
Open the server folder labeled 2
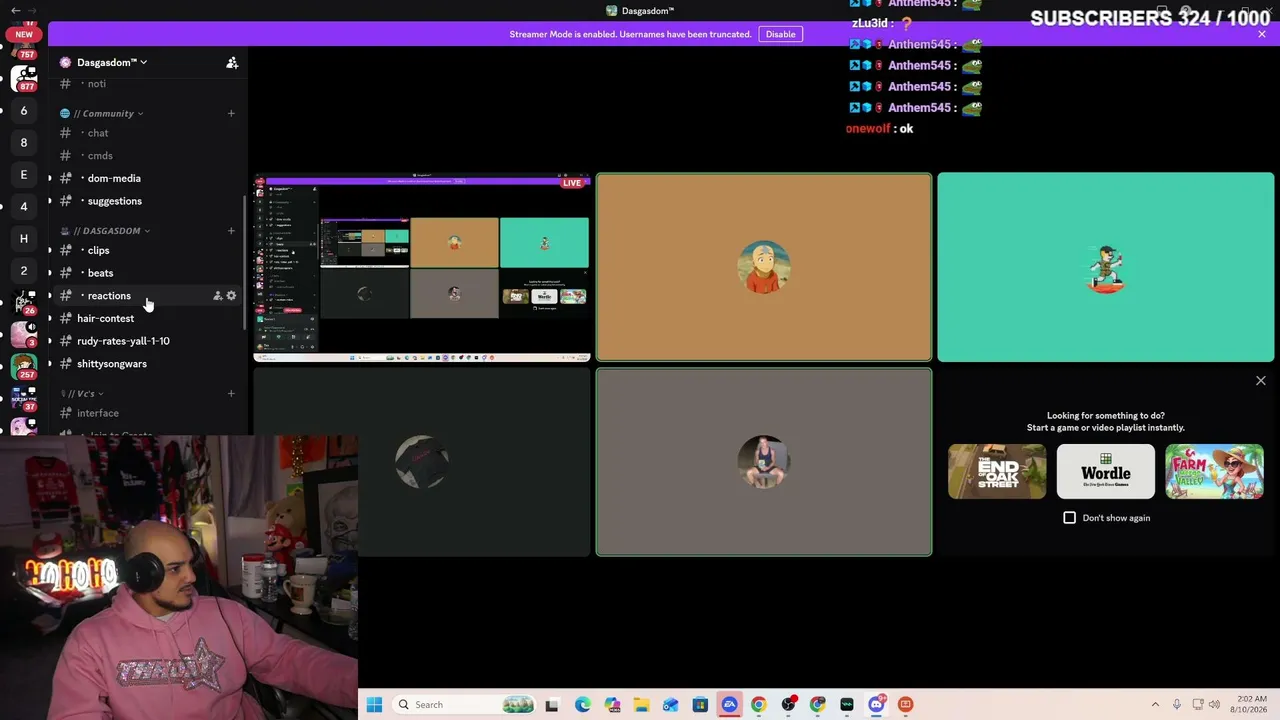coord(24,271)
